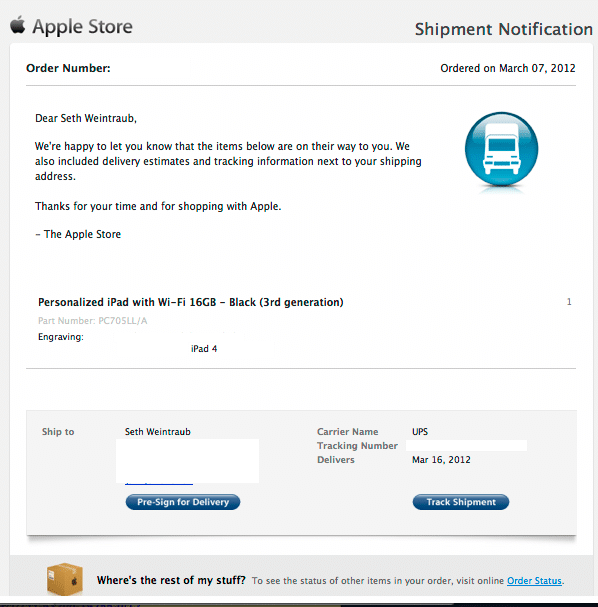Click the Apple logo icon

(17, 26)
